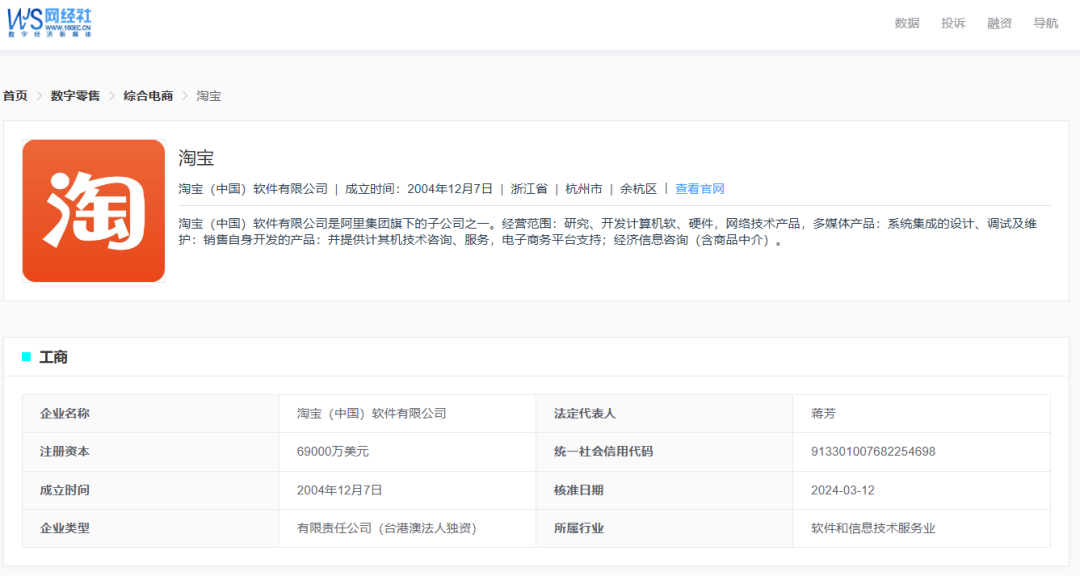Screen dimensions: 1080x576
Task: Go to 首页 via the breadcrumb
Action: pyautogui.click(x=14, y=95)
